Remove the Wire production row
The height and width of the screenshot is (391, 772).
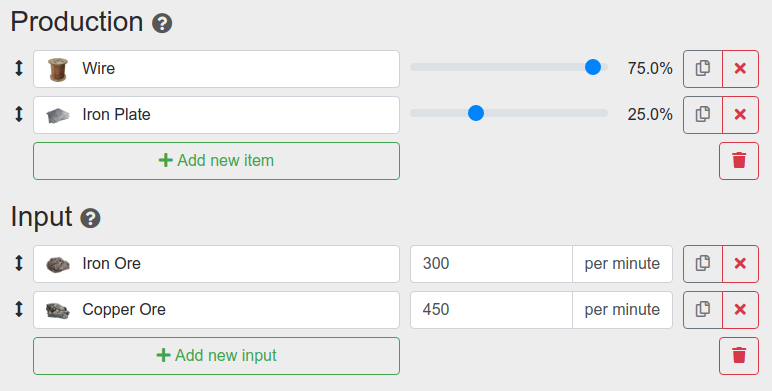740,69
